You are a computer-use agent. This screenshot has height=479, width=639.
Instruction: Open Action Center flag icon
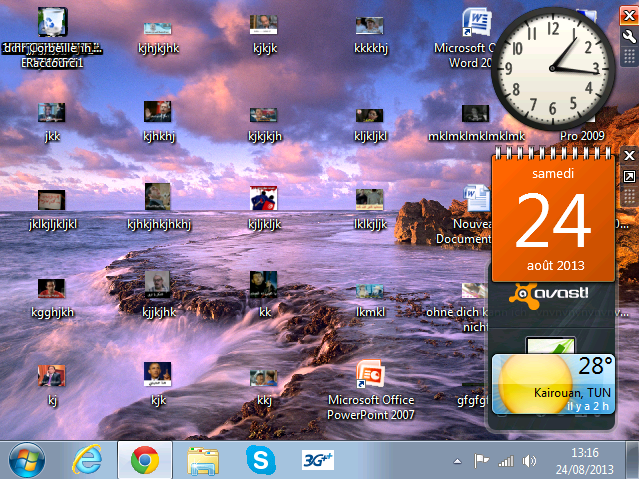(x=481, y=461)
